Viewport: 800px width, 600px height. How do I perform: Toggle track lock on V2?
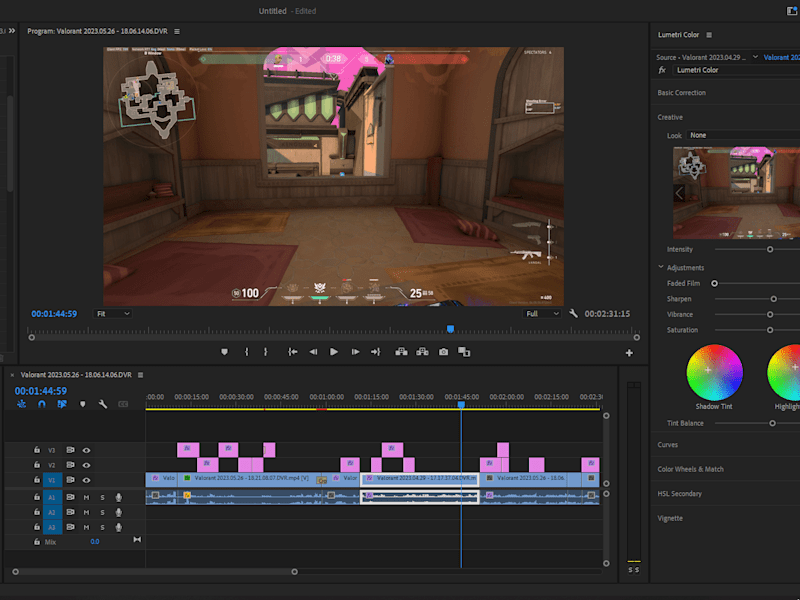[37, 465]
